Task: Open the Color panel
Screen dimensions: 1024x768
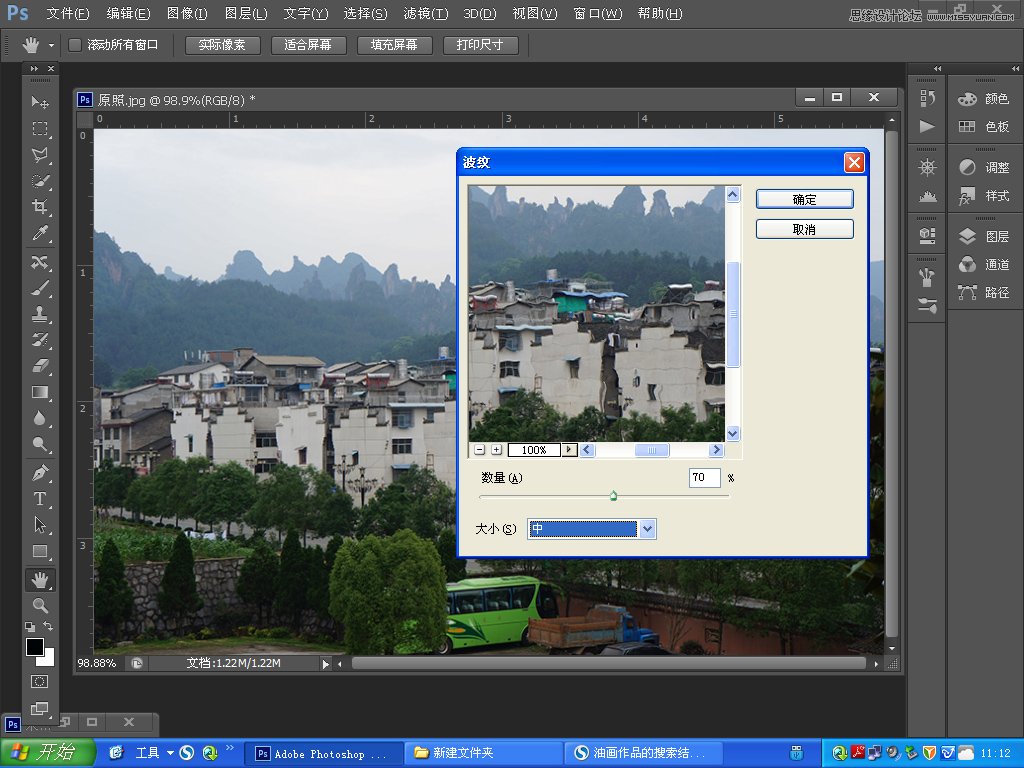Action: tap(984, 99)
